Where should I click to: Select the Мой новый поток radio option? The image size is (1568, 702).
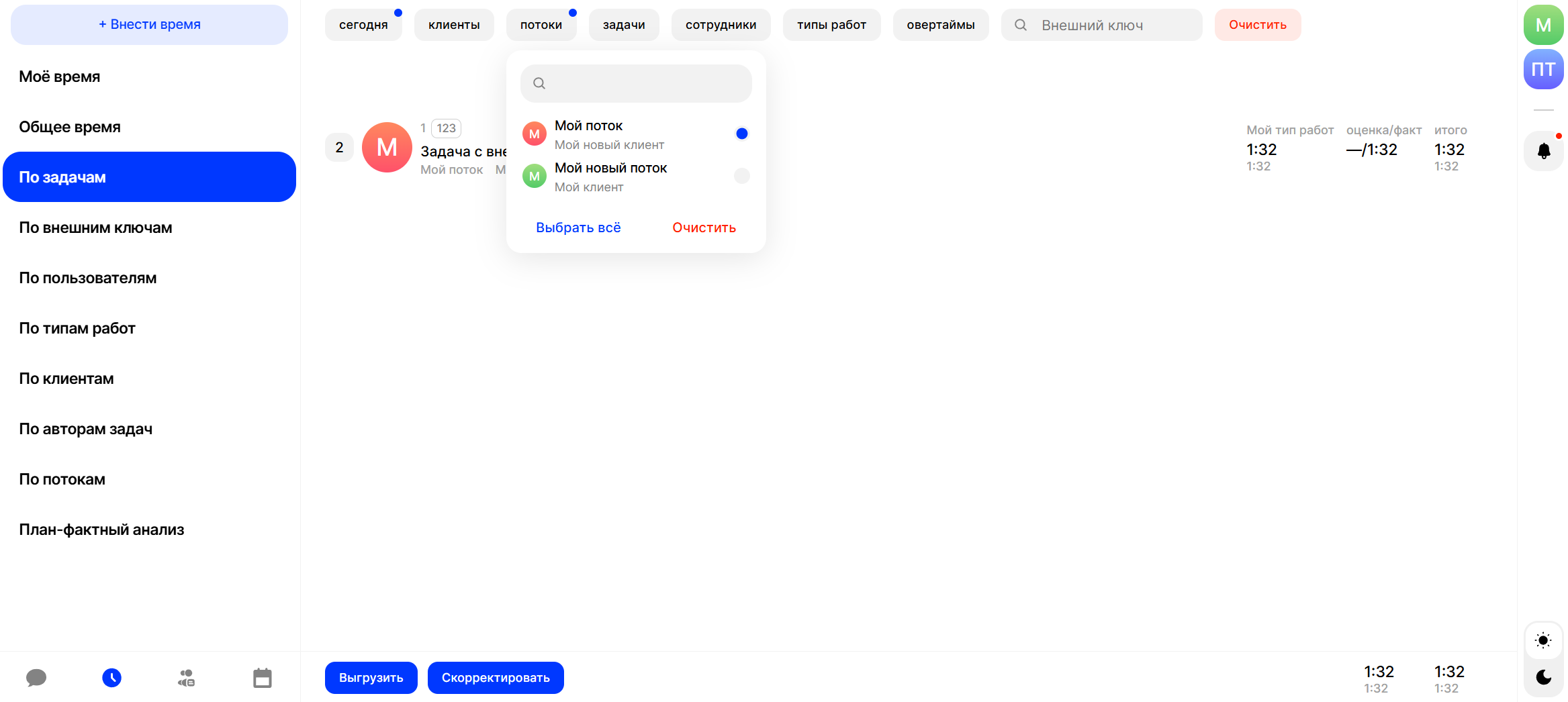[741, 176]
